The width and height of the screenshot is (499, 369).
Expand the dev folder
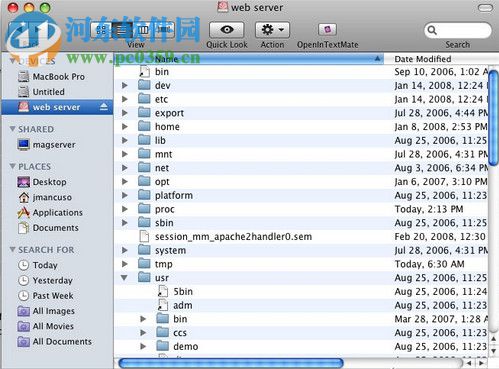pyautogui.click(x=125, y=85)
